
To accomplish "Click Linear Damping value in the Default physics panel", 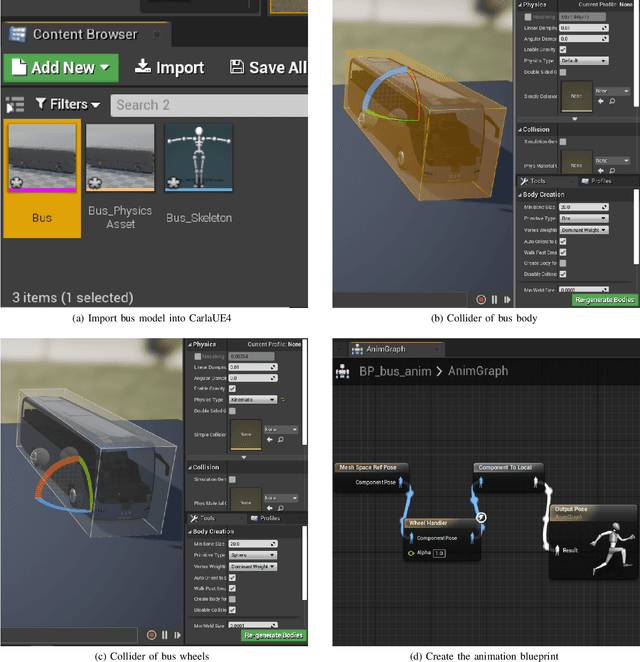I will [x=584, y=28].
